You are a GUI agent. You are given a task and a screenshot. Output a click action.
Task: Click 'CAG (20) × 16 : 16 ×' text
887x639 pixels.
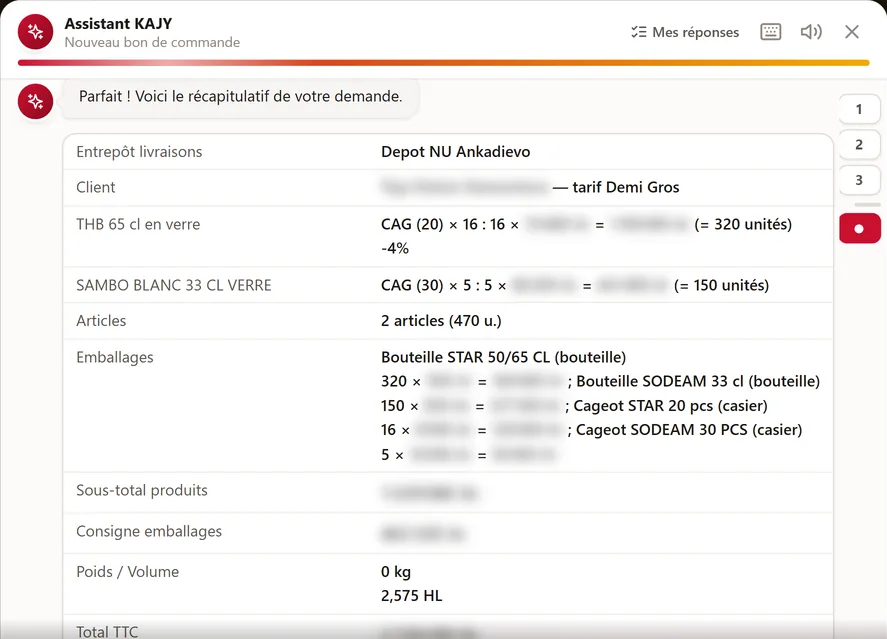tap(450, 224)
